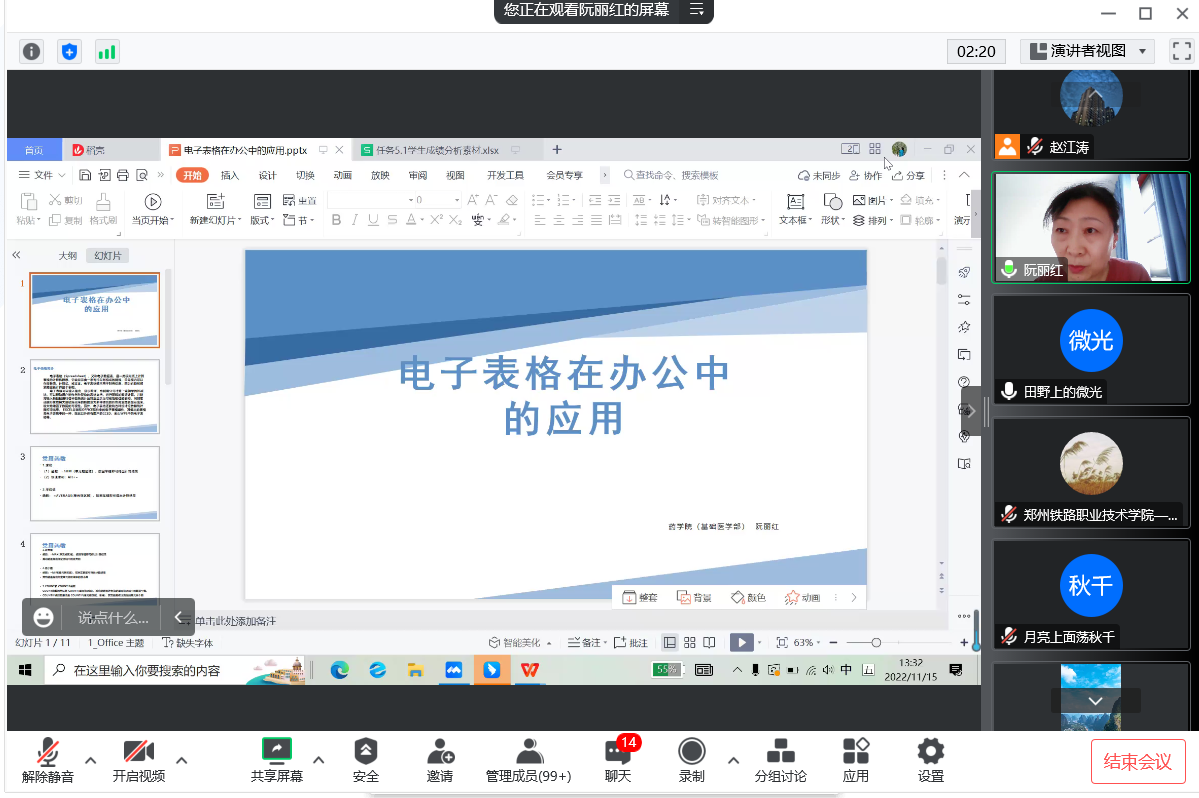
Task: Open the Security (安全) panel
Action: point(366,761)
